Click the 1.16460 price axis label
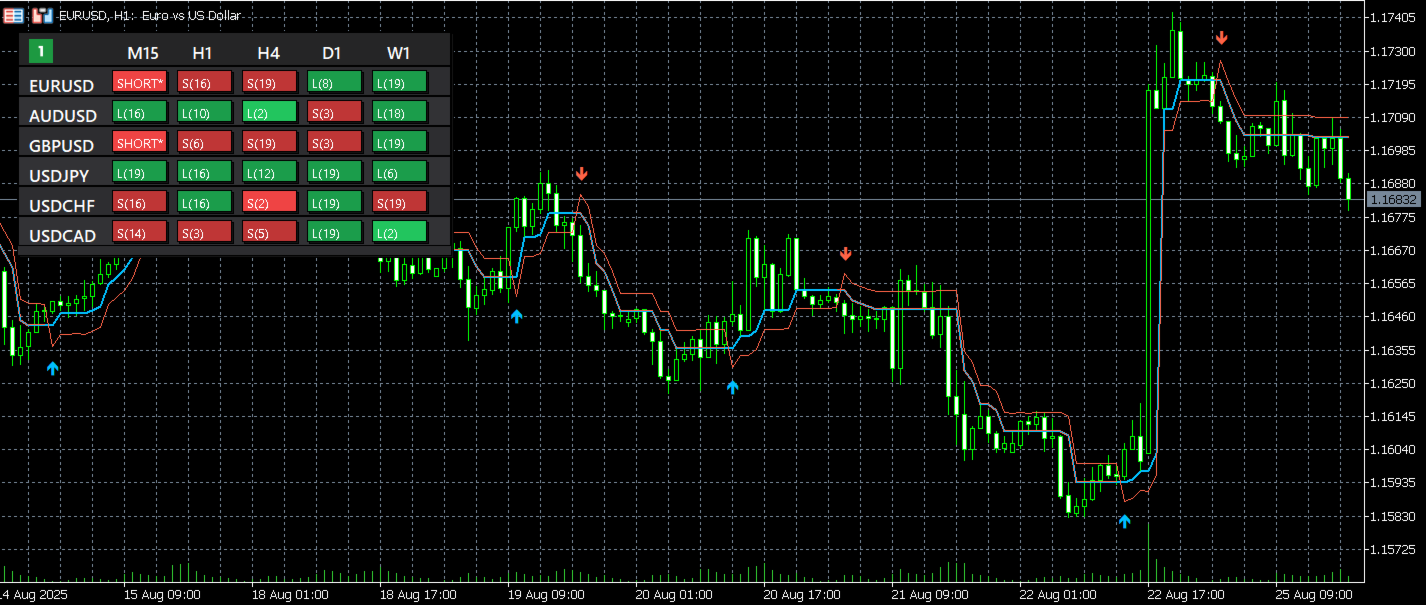The image size is (1426, 605). tap(1392, 317)
